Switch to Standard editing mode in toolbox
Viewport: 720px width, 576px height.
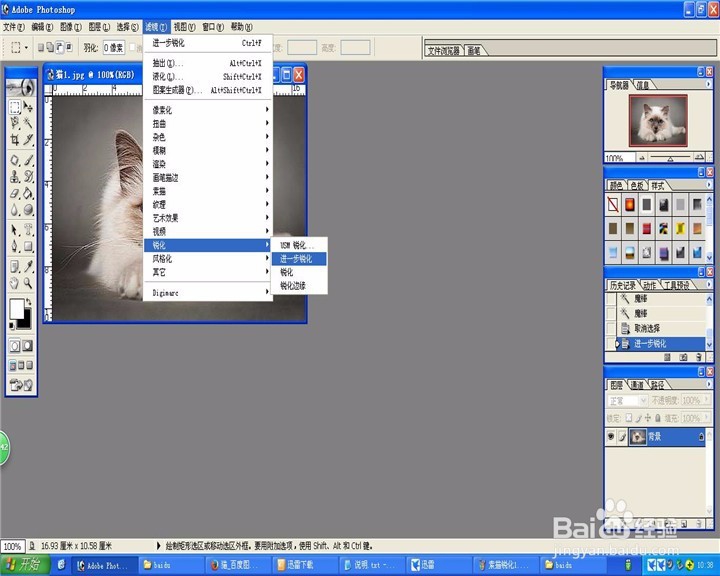15,345
